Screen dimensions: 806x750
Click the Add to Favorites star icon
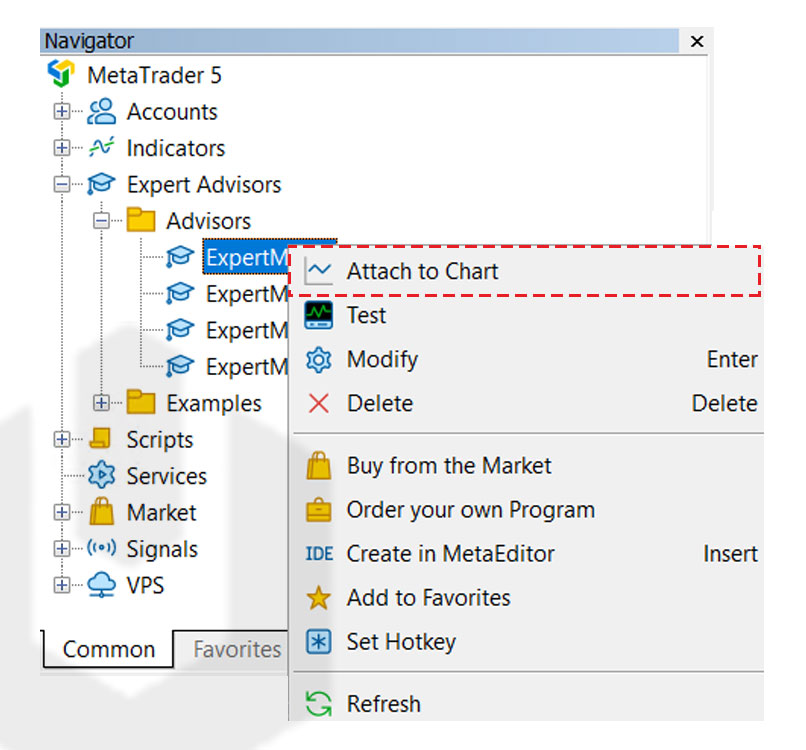tap(319, 598)
